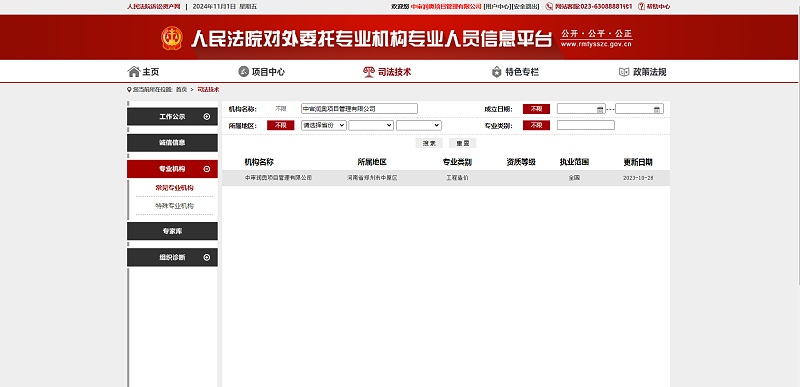Click the 用户中心 link at top
800x387 pixels.
(x=497, y=7)
